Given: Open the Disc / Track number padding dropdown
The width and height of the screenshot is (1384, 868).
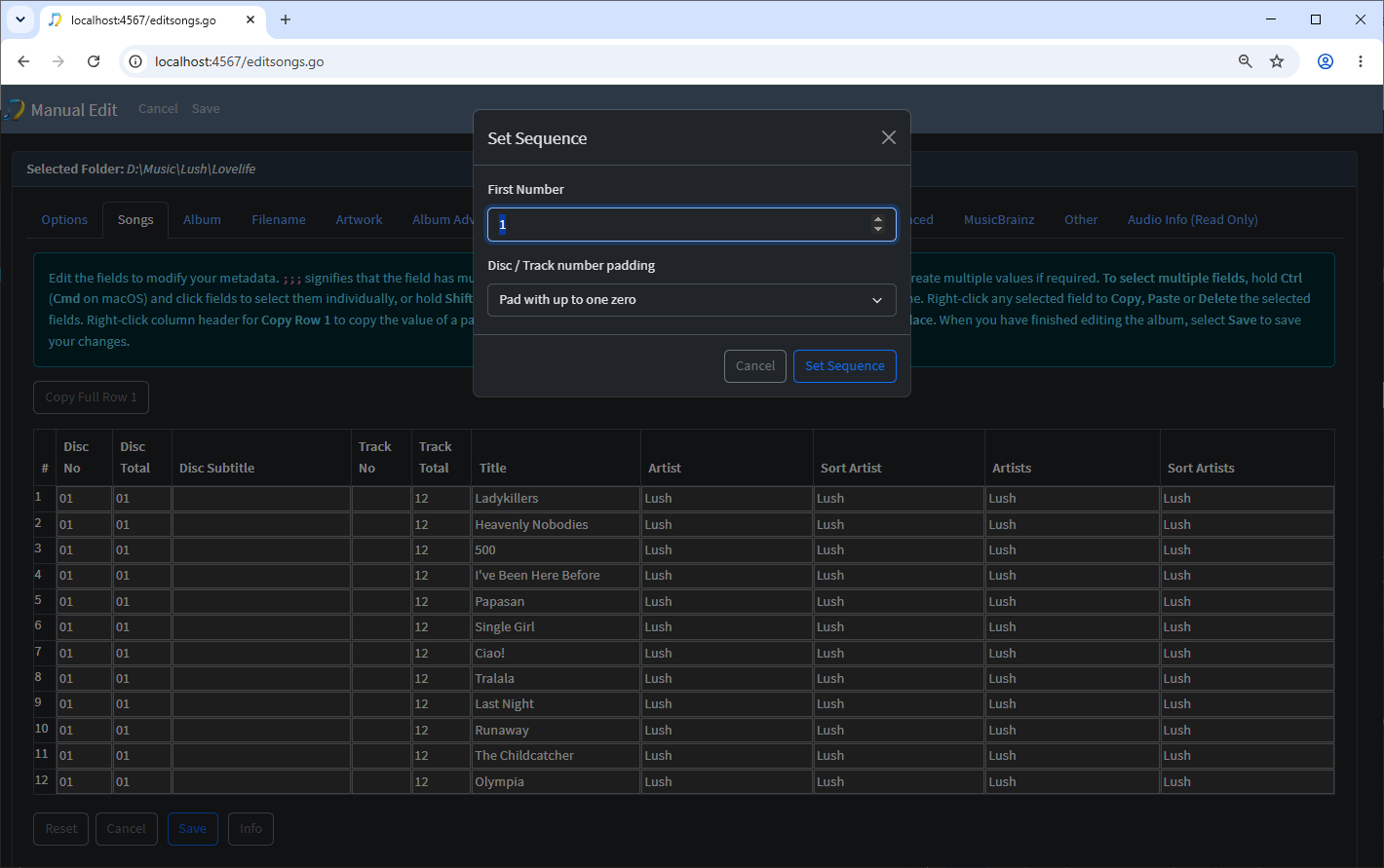Looking at the screenshot, I should pyautogui.click(x=692, y=300).
